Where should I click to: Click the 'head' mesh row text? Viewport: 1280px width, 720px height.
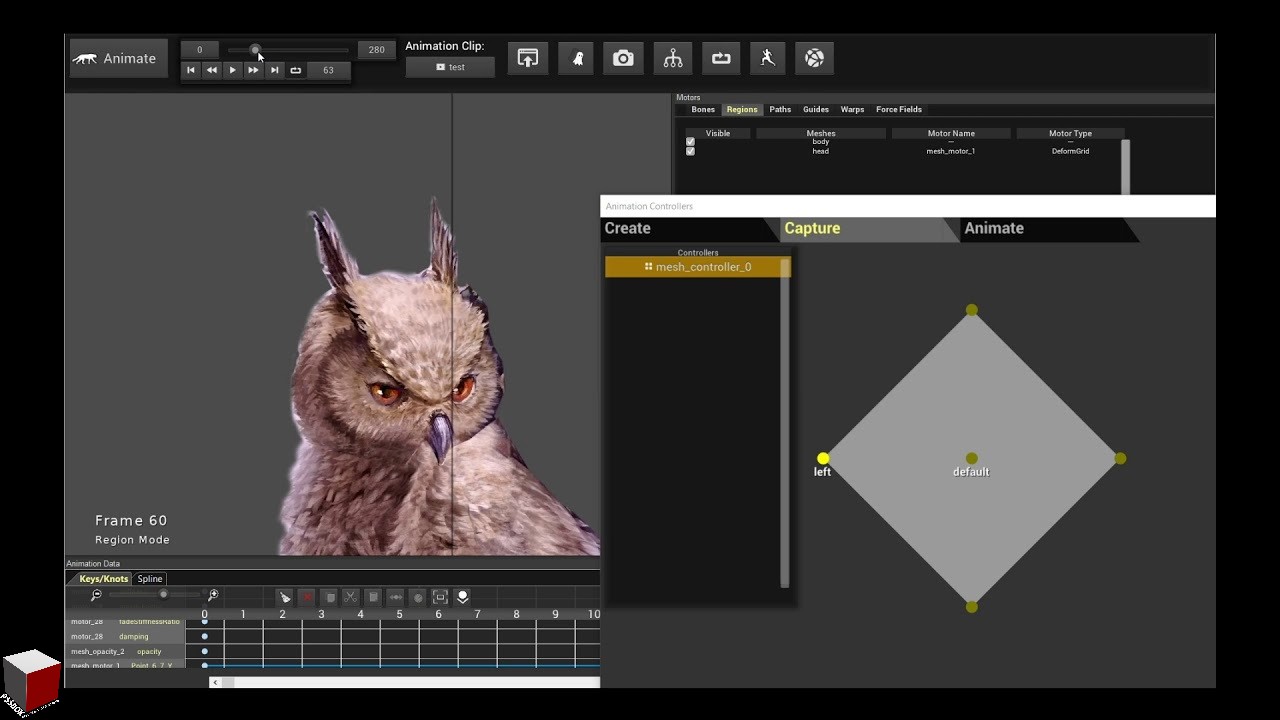click(x=821, y=151)
